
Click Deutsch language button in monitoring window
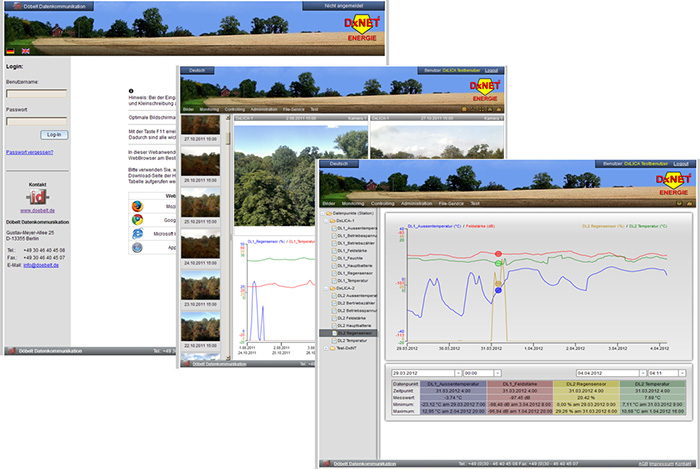tap(339, 164)
